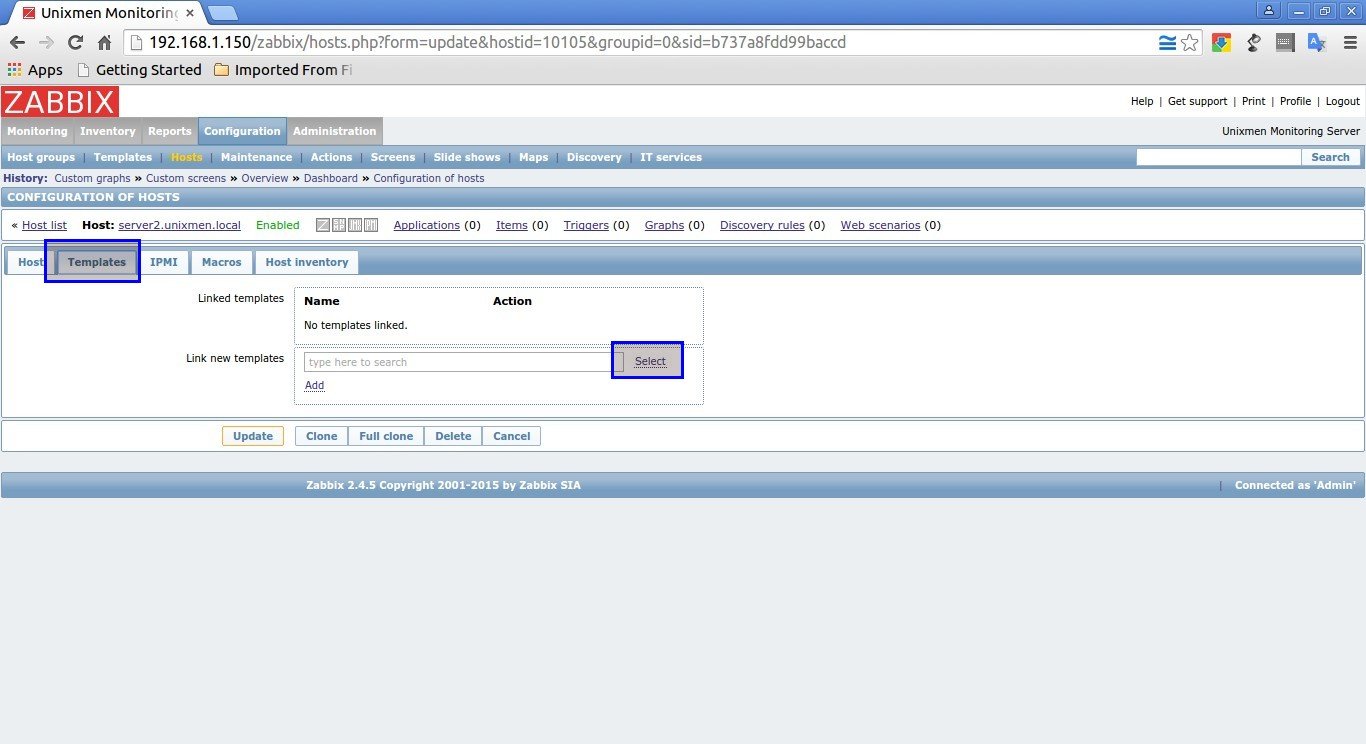Open the Profile link
The image size is (1366, 744).
point(1296,101)
